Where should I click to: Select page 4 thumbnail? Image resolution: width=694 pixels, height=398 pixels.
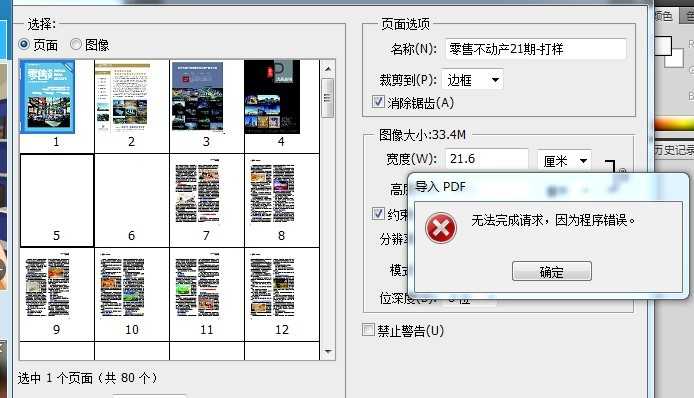tap(281, 106)
